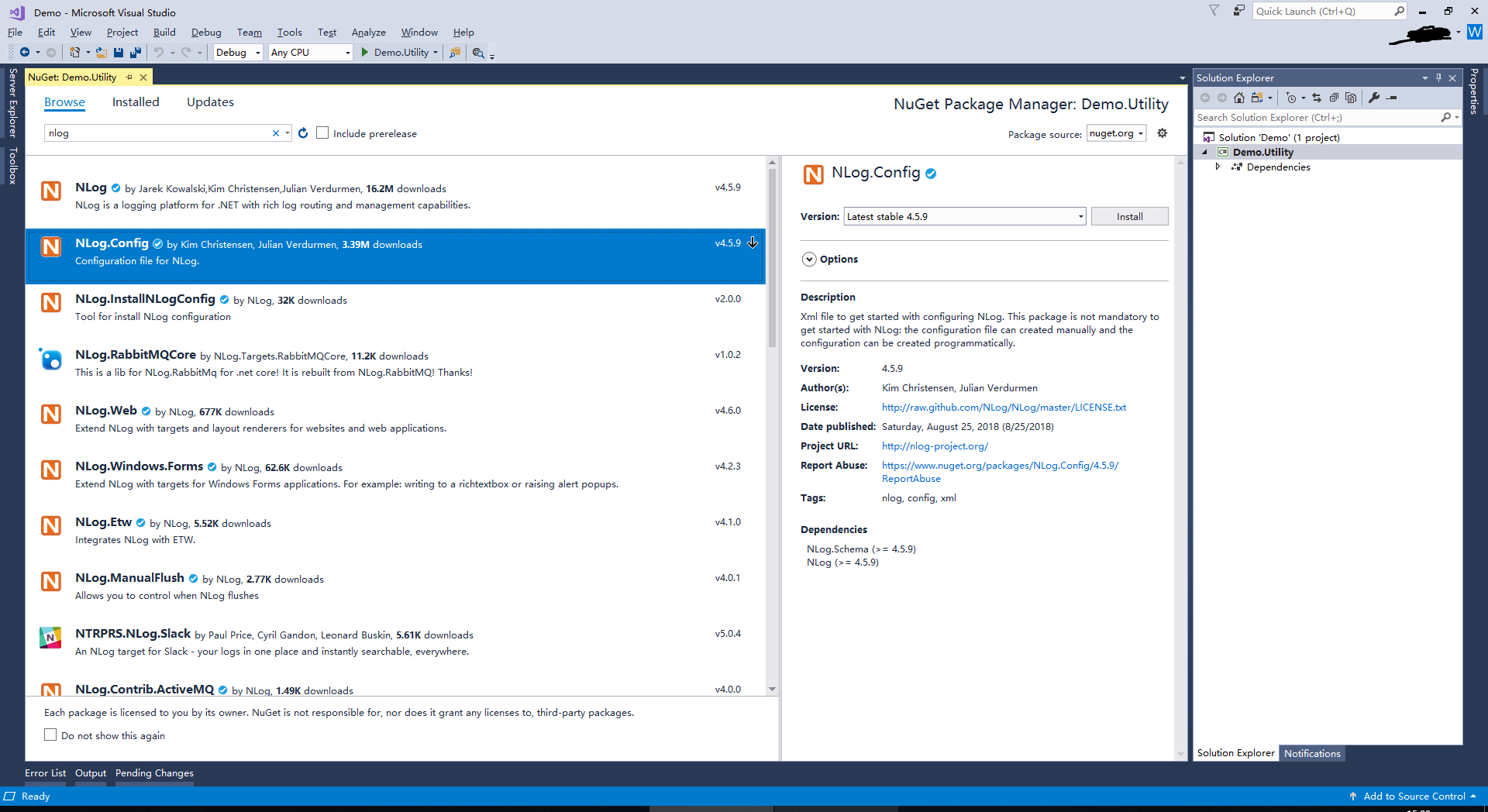The image size is (1488, 812).
Task: Expand the Options section
Action: [x=809, y=260]
